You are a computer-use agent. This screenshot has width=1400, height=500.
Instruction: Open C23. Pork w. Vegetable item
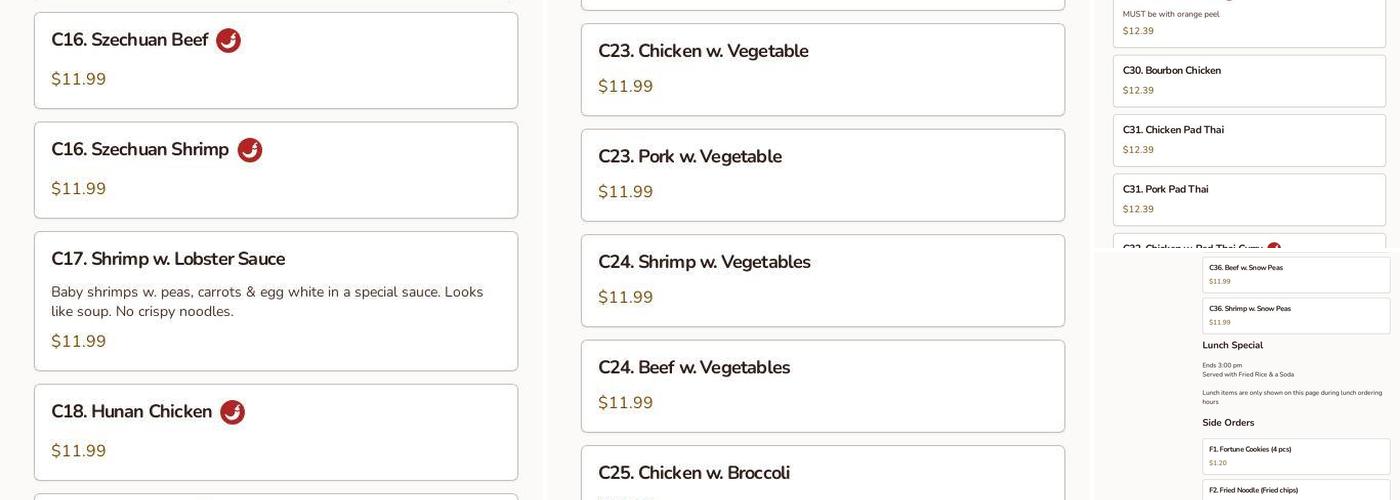pos(822,175)
